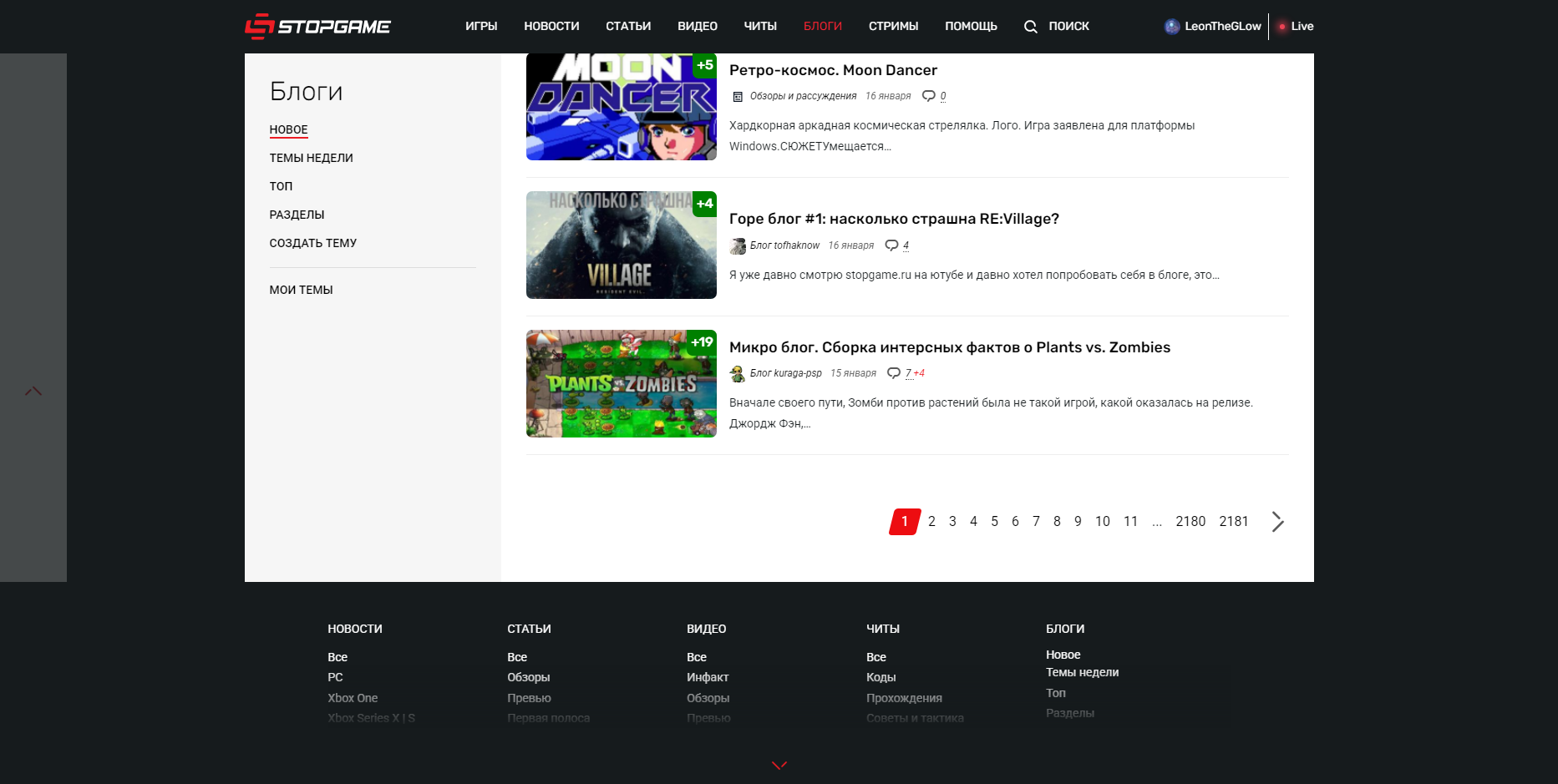Click Все under the footer НОВОСТИ column
The image size is (1558, 784).
click(337, 657)
